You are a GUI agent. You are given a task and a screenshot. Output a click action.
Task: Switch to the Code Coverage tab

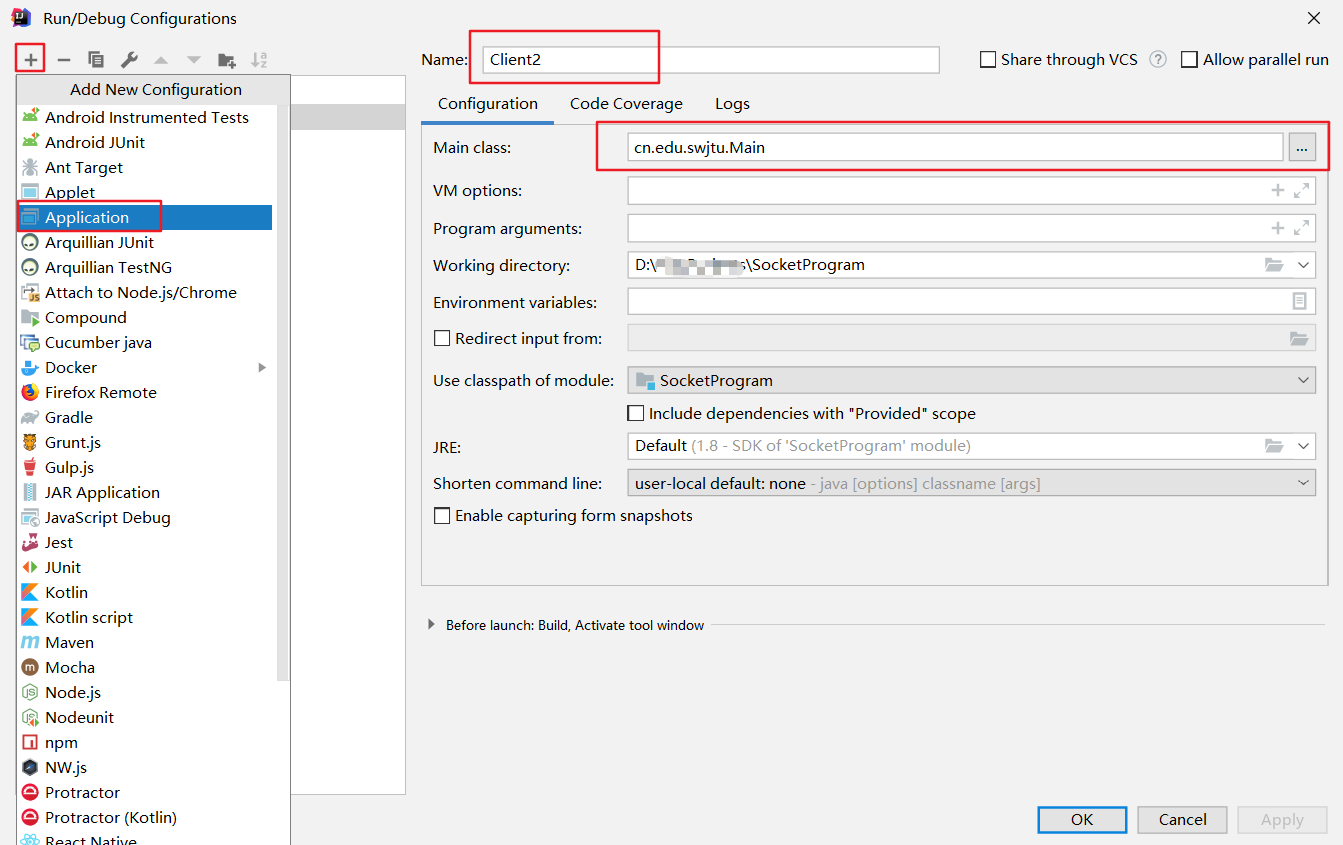(x=626, y=104)
